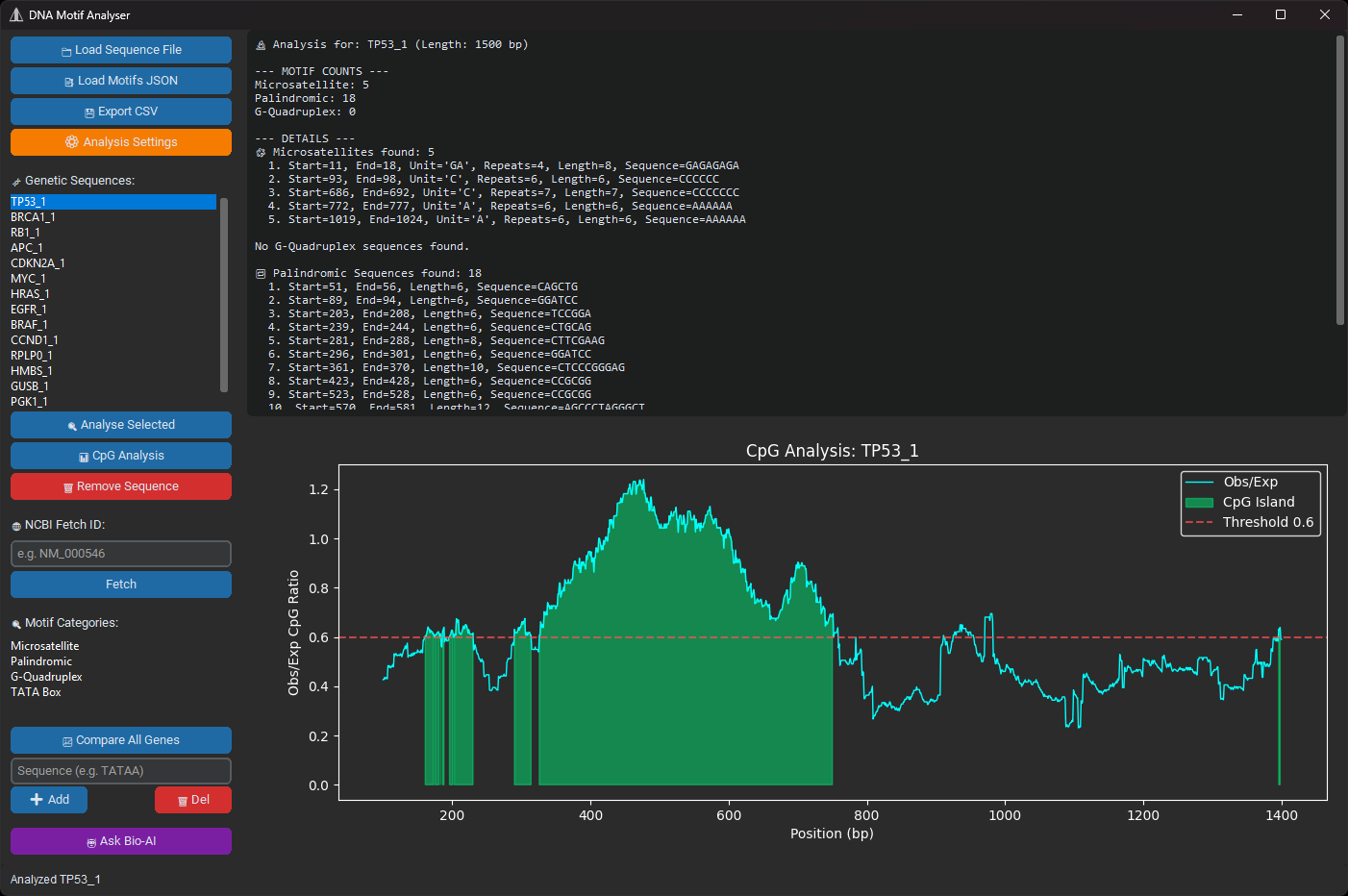Select BRCA1_1 in the sequences list

34,217
